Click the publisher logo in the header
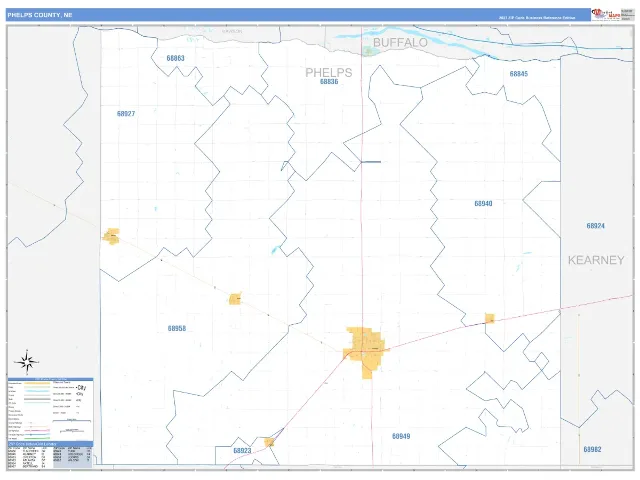The width and height of the screenshot is (640, 480). [605, 14]
